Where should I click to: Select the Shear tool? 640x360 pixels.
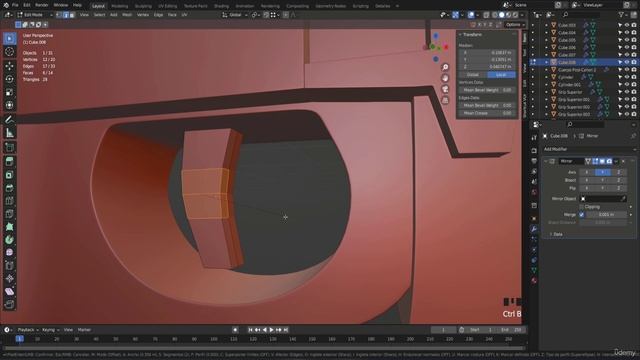9,291
